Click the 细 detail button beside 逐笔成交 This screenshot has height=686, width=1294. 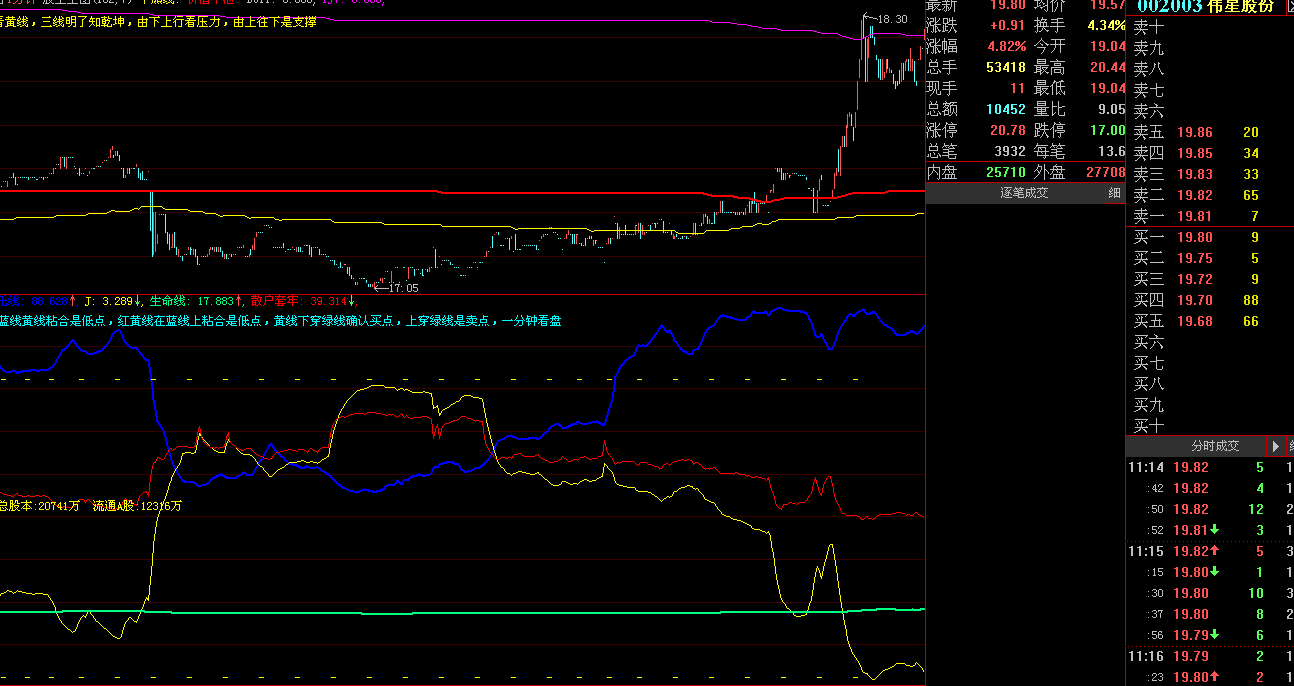tap(1115, 193)
